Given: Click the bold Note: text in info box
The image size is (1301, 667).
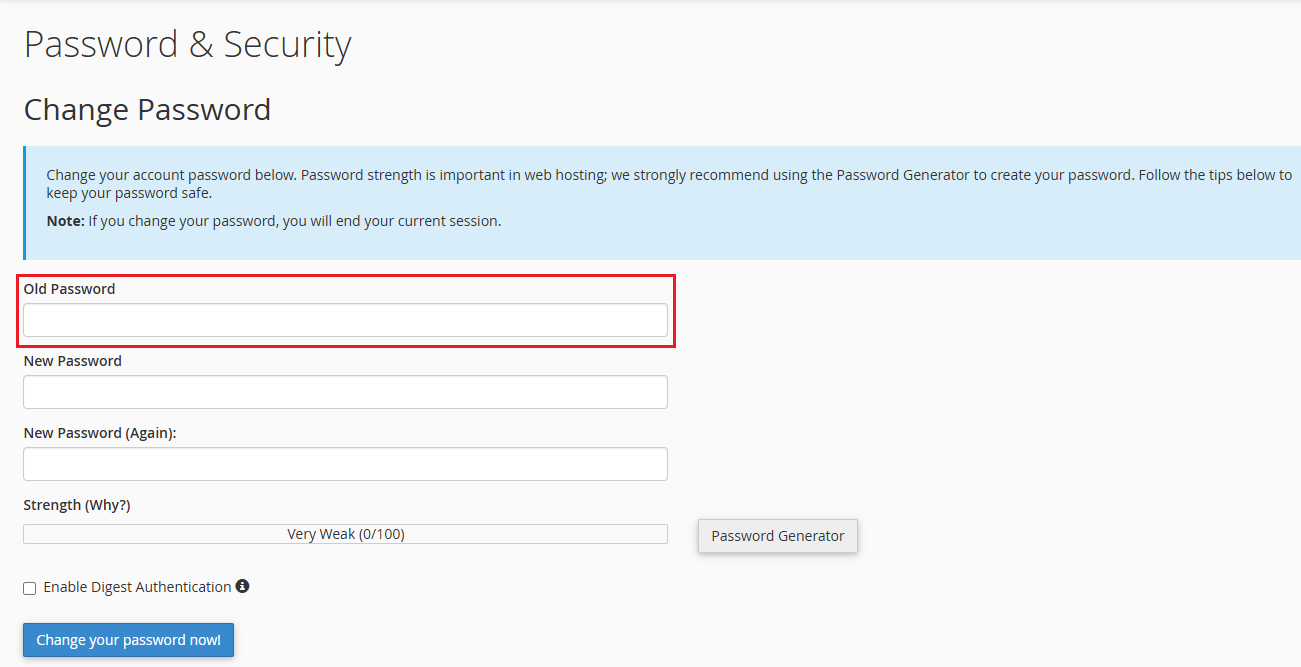Looking at the screenshot, I should (65, 221).
